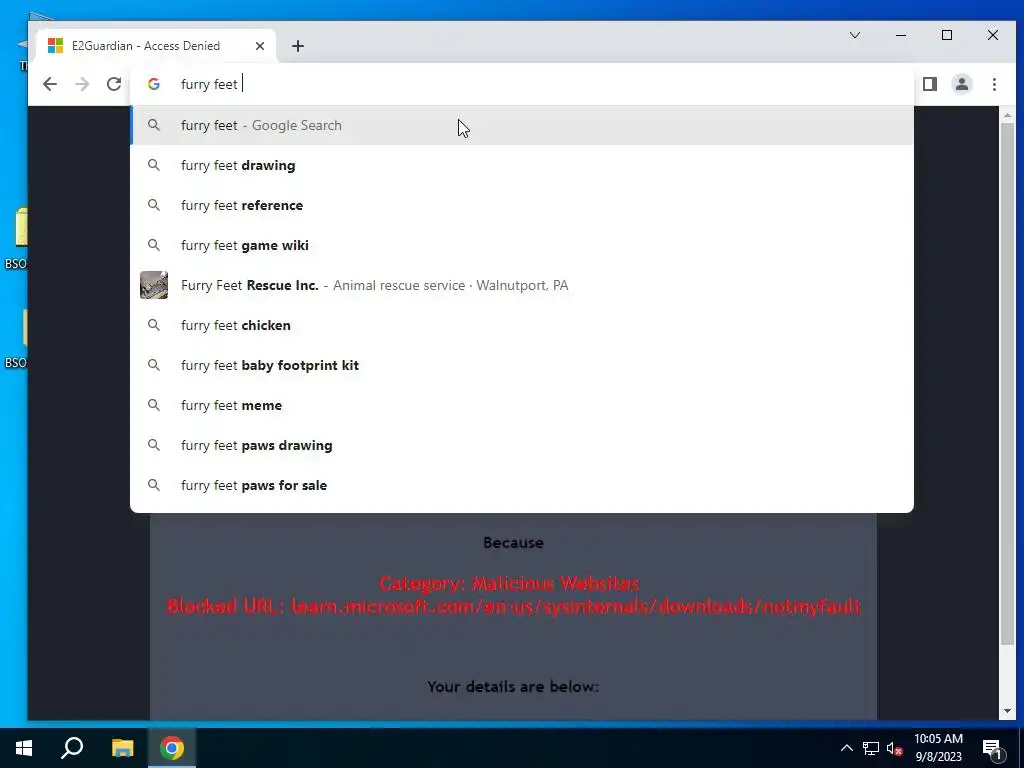This screenshot has width=1024, height=768.
Task: Pick the 'furry feet game wiki' suggestion
Action: (522, 246)
